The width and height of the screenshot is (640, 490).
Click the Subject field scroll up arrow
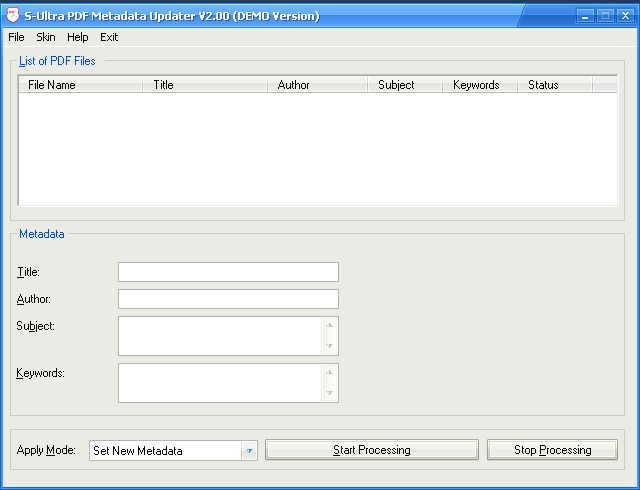pyautogui.click(x=329, y=325)
